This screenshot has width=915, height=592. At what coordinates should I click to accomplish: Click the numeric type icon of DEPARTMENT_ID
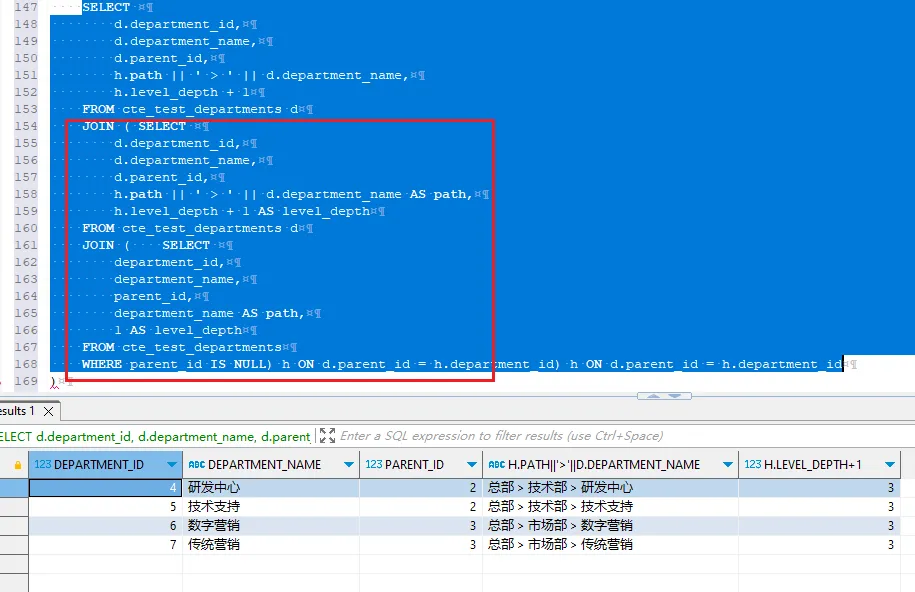coord(43,465)
